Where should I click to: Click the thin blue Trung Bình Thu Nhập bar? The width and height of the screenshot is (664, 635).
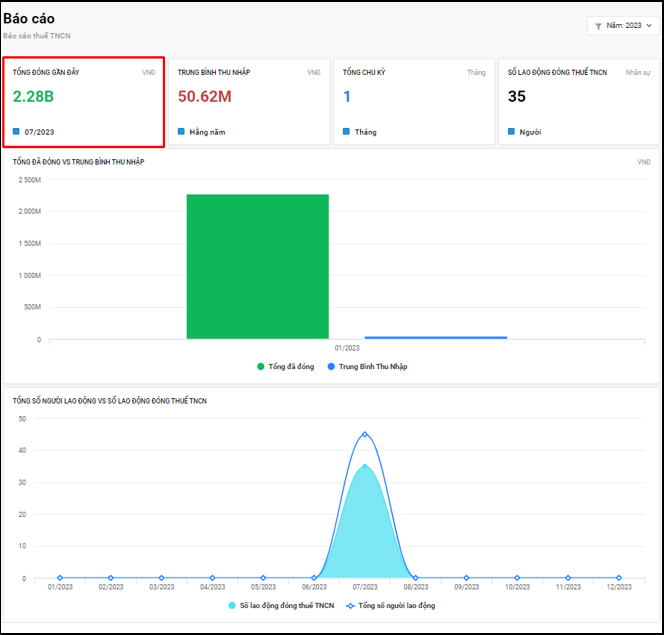coord(436,337)
